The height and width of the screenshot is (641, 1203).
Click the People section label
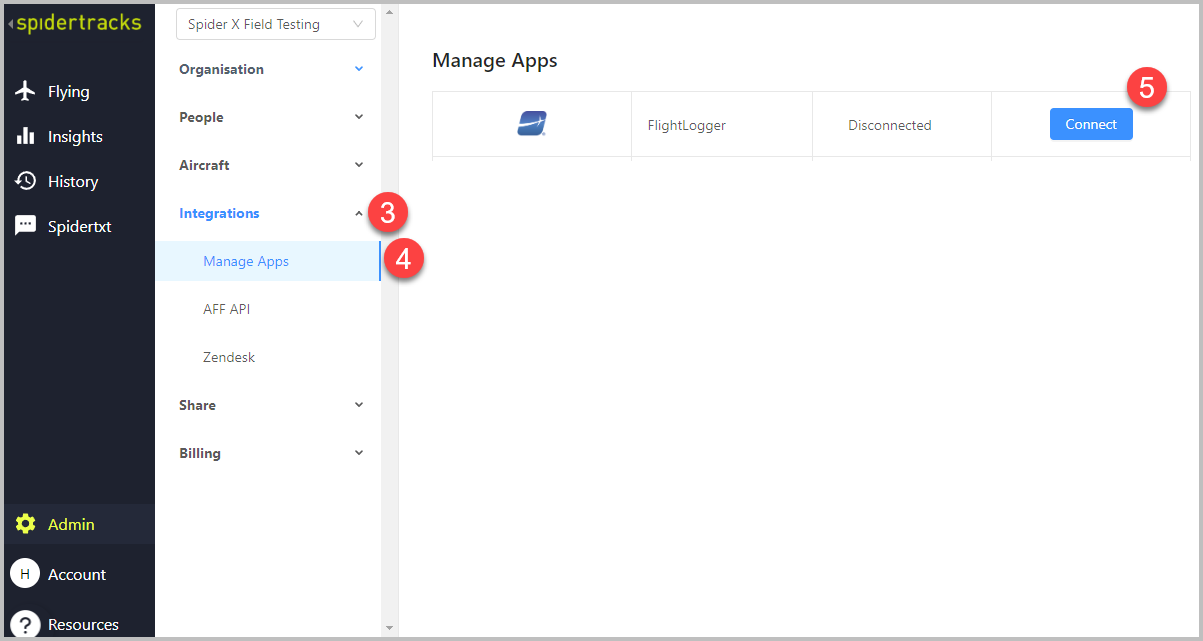click(201, 117)
